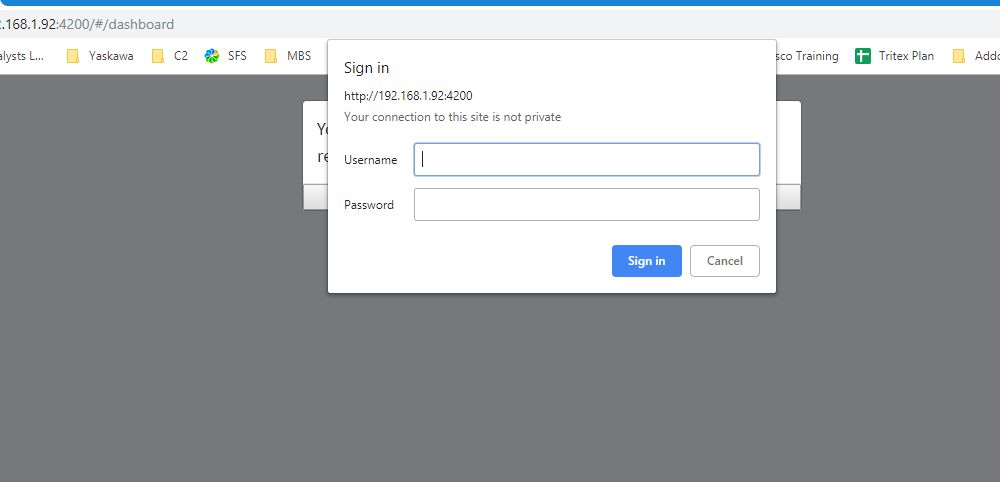Screen dimensions: 1000x482
Task: Open the Yaskawa bookmark folder
Action: [x=101, y=56]
